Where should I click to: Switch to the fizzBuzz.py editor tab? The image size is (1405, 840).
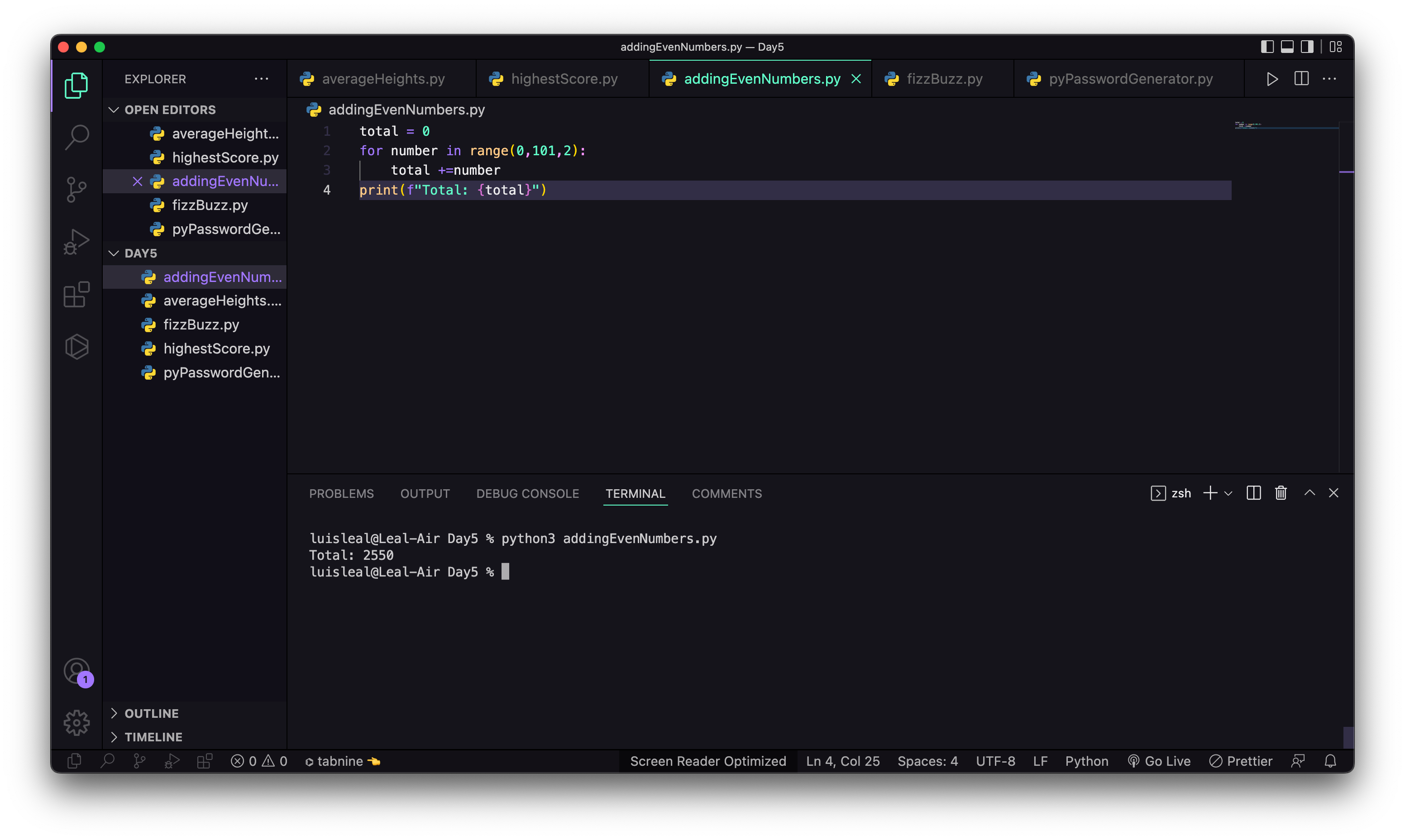click(944, 79)
